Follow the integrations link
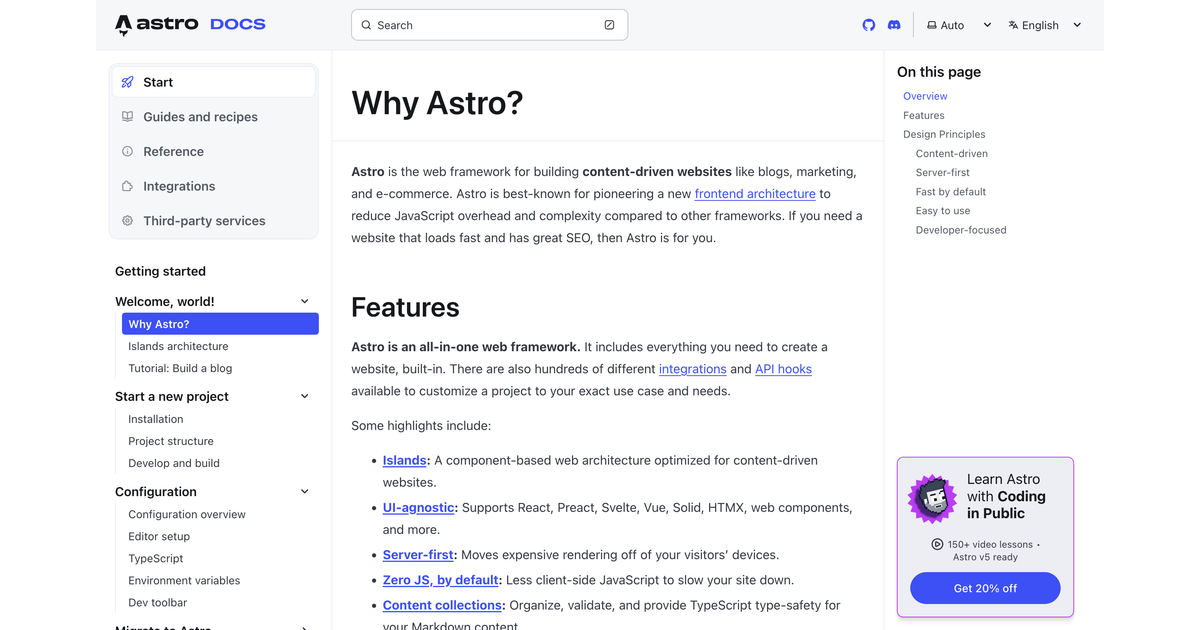This screenshot has width=1200, height=630. click(x=693, y=369)
